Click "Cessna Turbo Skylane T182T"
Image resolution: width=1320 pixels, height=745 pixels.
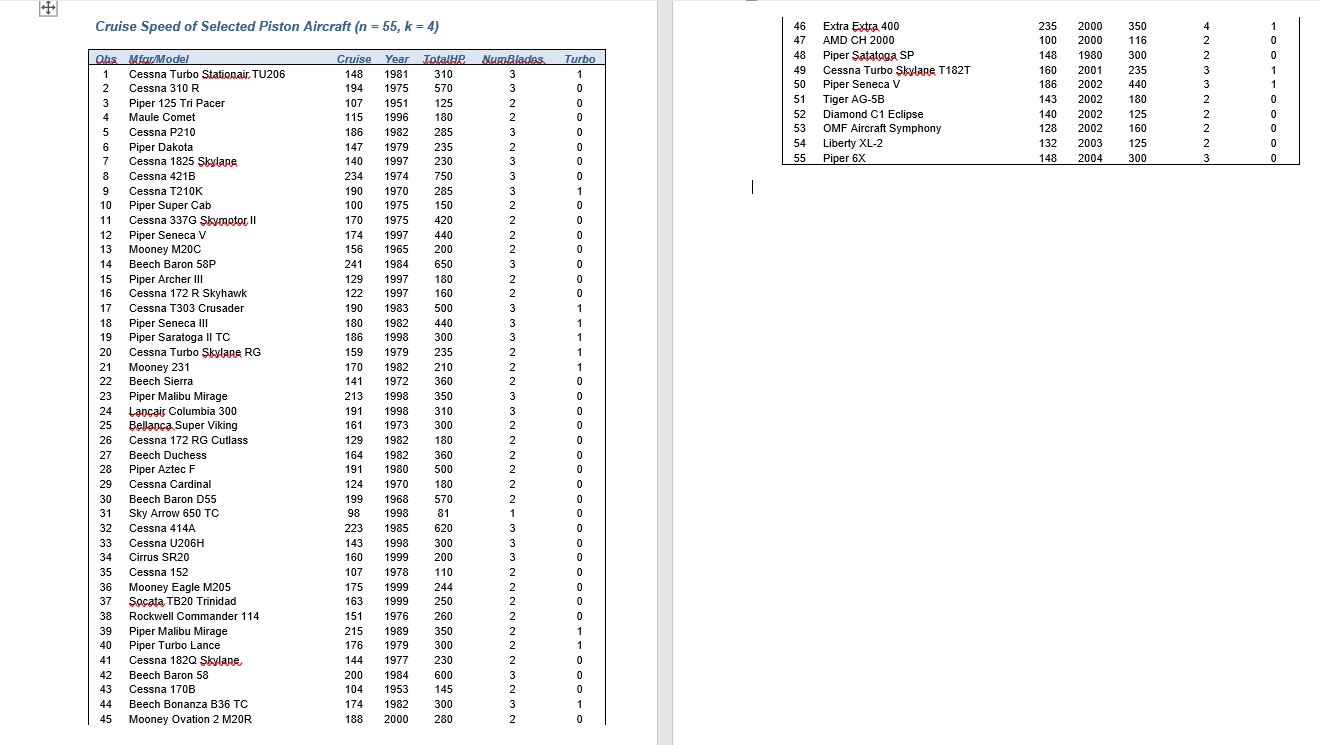click(x=896, y=70)
